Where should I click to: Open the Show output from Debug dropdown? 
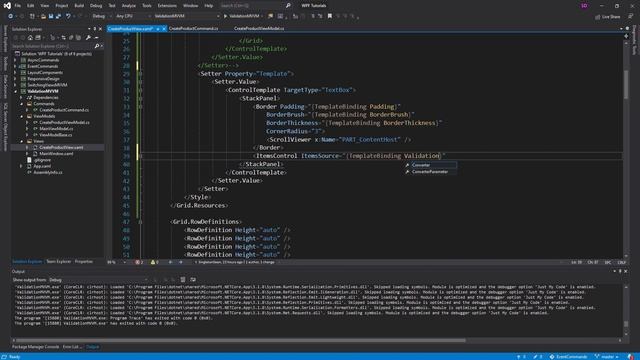pyautogui.click(x=98, y=280)
